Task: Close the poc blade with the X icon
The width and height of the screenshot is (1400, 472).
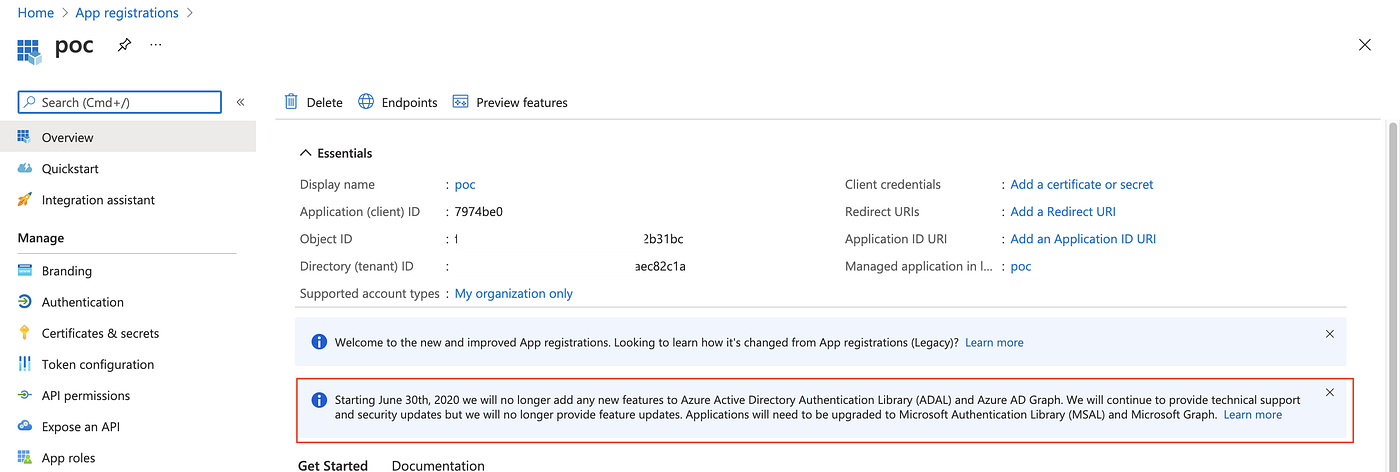Action: tap(1365, 45)
